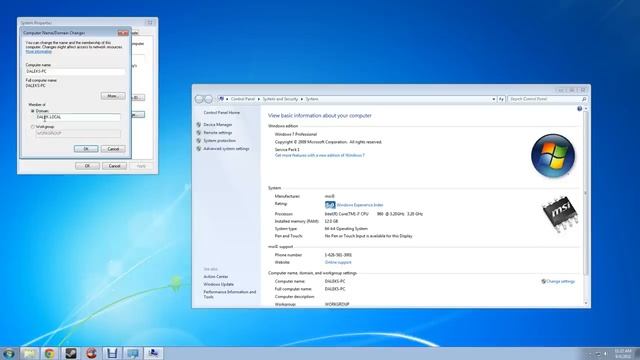The width and height of the screenshot is (640, 360).
Task: Close the Computer Name/Domain Changes dialog
Action: (x=123, y=33)
